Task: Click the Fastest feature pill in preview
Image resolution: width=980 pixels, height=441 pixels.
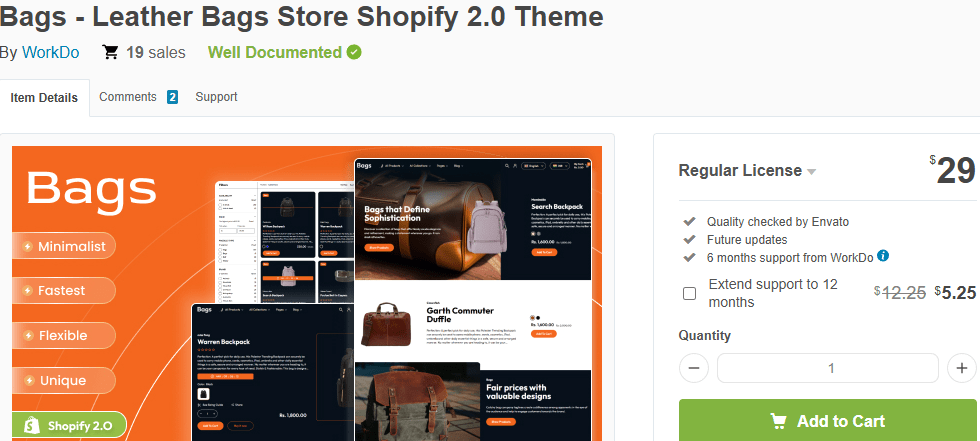Action: click(x=64, y=290)
